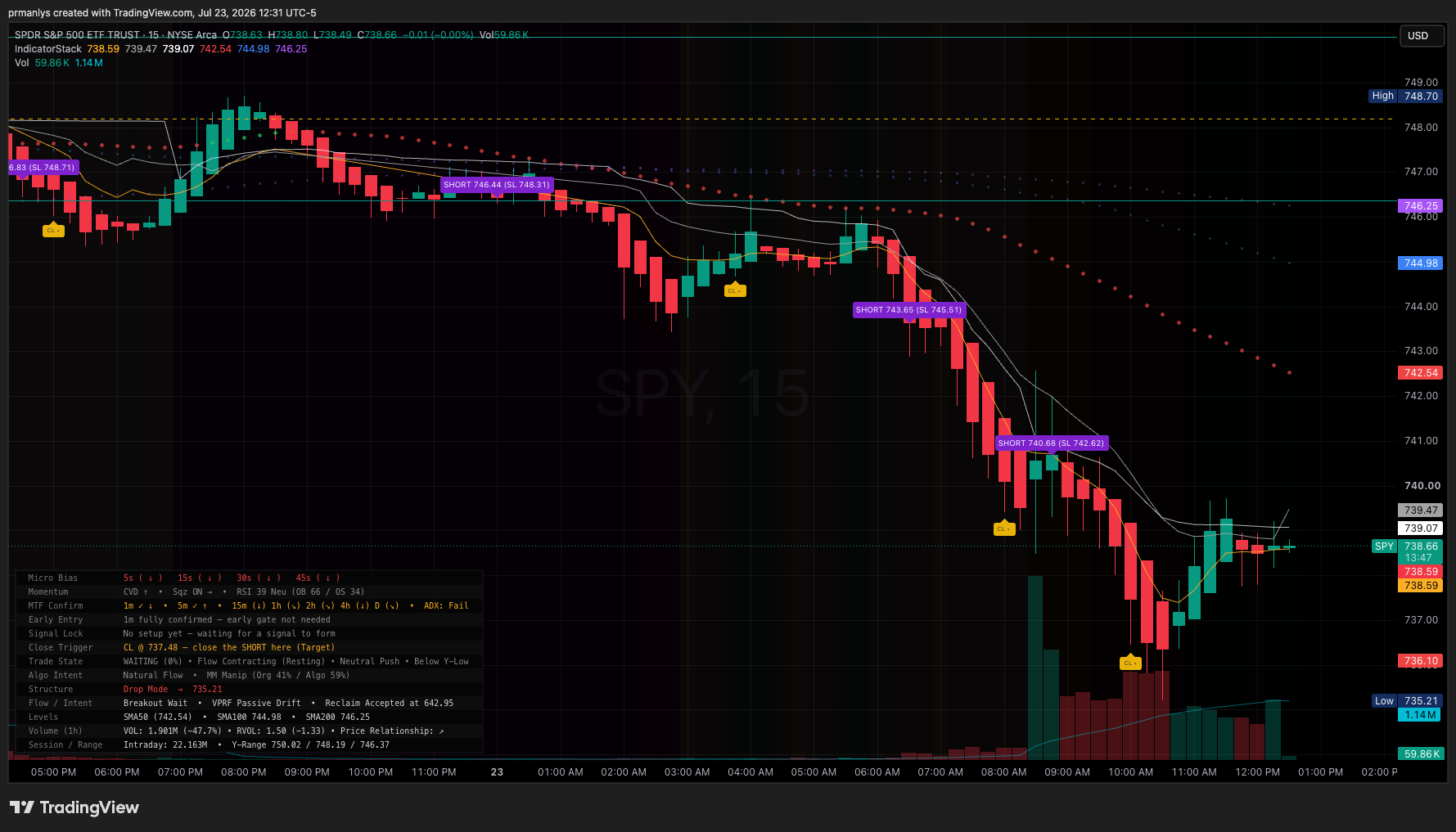Click the CL marker near 10:00 AM

1130,663
